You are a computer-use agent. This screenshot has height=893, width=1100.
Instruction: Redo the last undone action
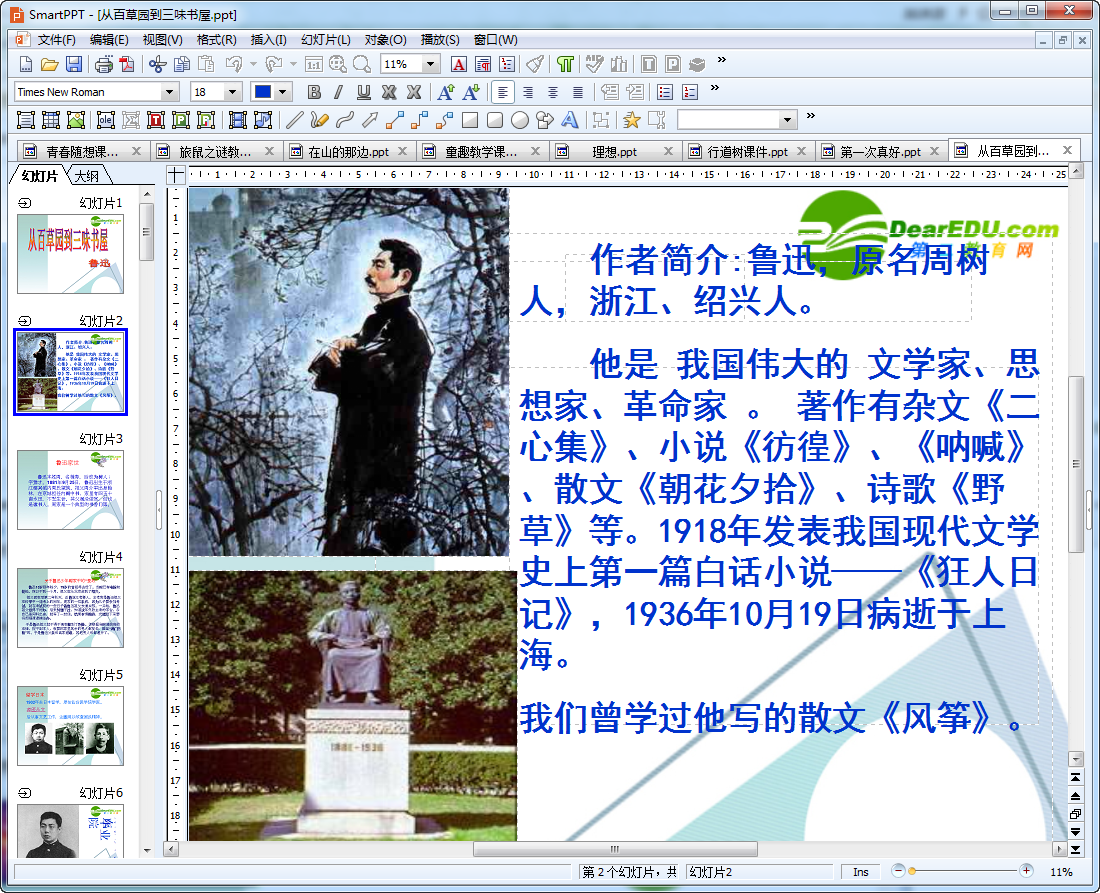[x=274, y=65]
